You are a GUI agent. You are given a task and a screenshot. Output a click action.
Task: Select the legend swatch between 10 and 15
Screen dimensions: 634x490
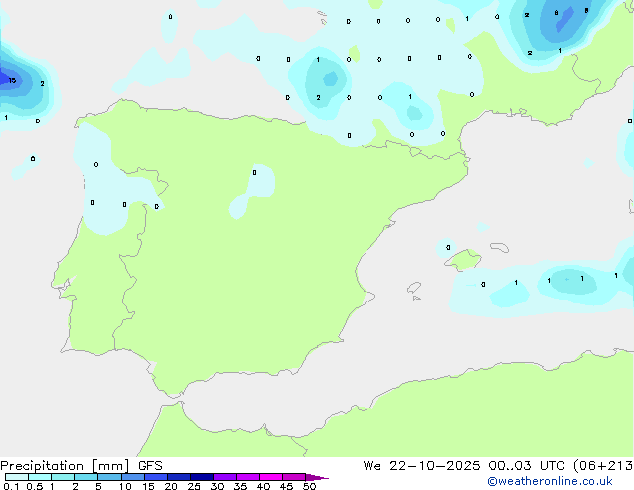(x=132, y=477)
